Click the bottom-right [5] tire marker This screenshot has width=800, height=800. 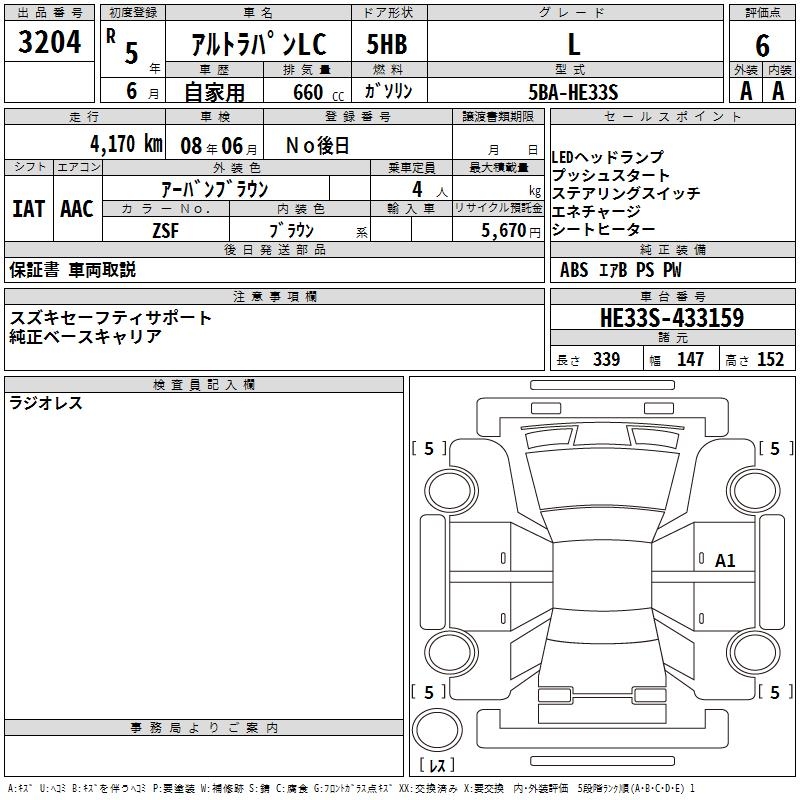pos(774,692)
